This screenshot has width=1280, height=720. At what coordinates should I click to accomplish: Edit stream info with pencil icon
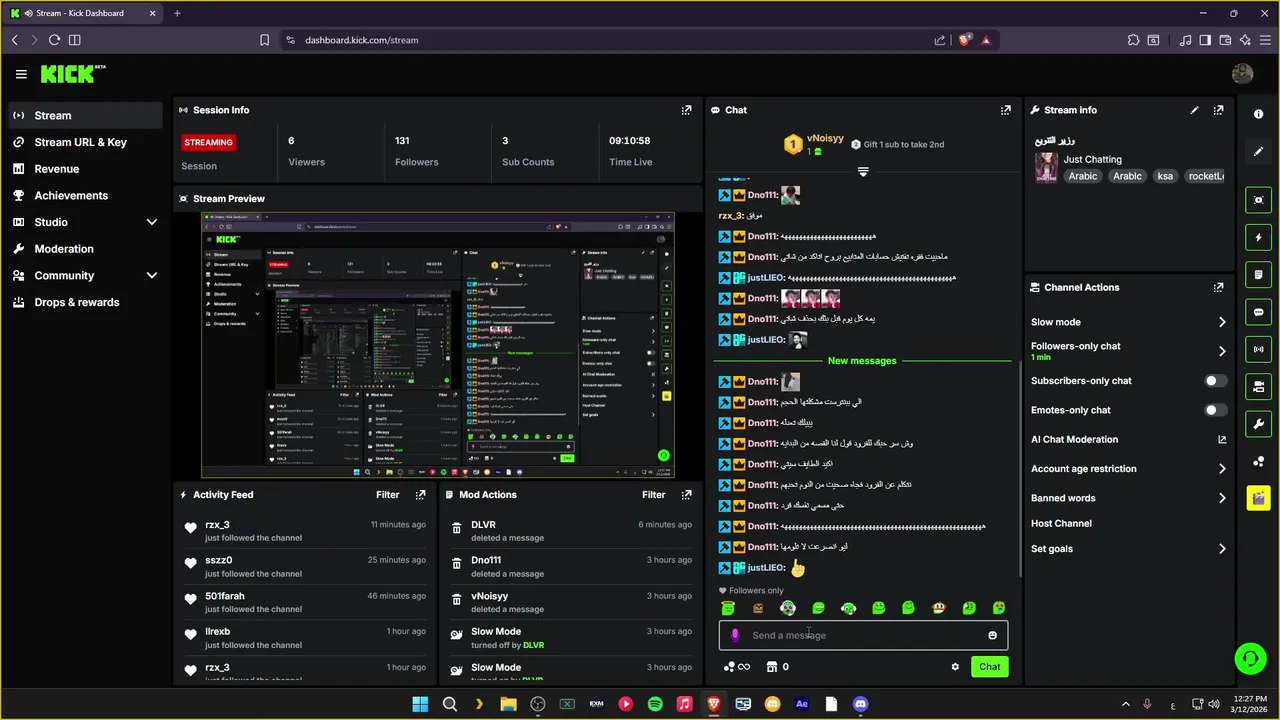coord(1194,110)
